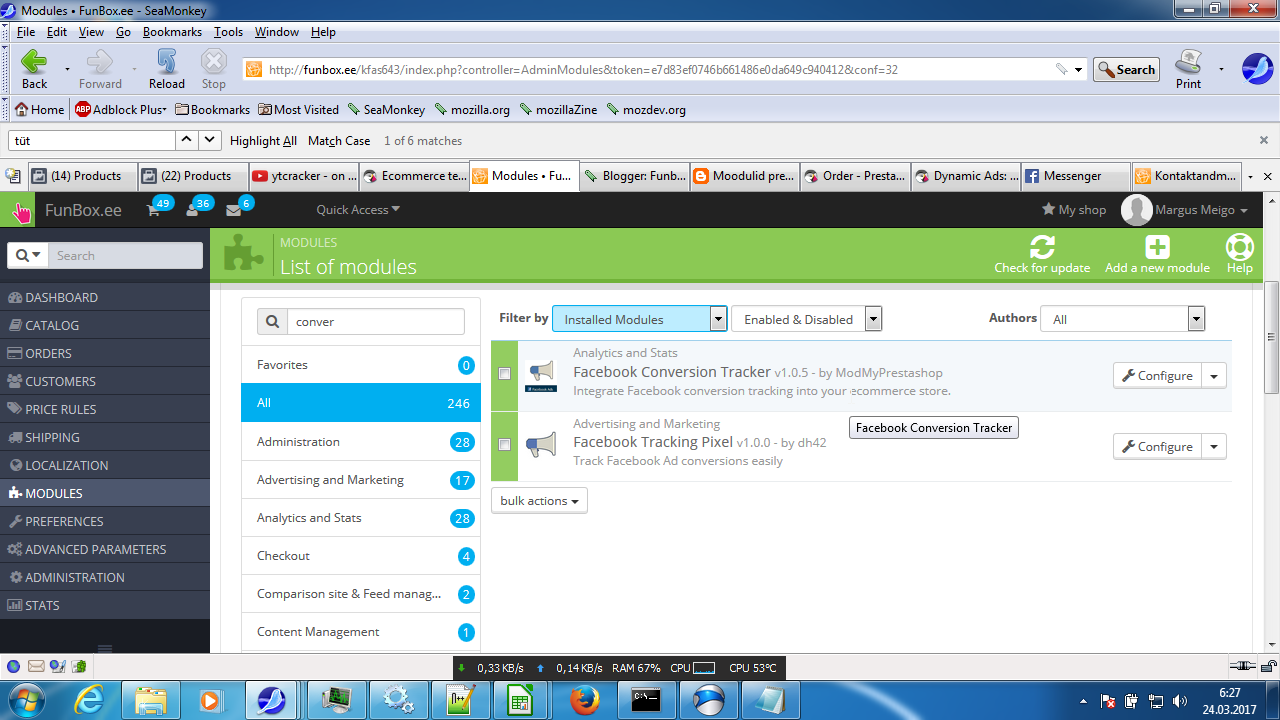
Task: Find previous match with the up arrow
Action: (186, 141)
